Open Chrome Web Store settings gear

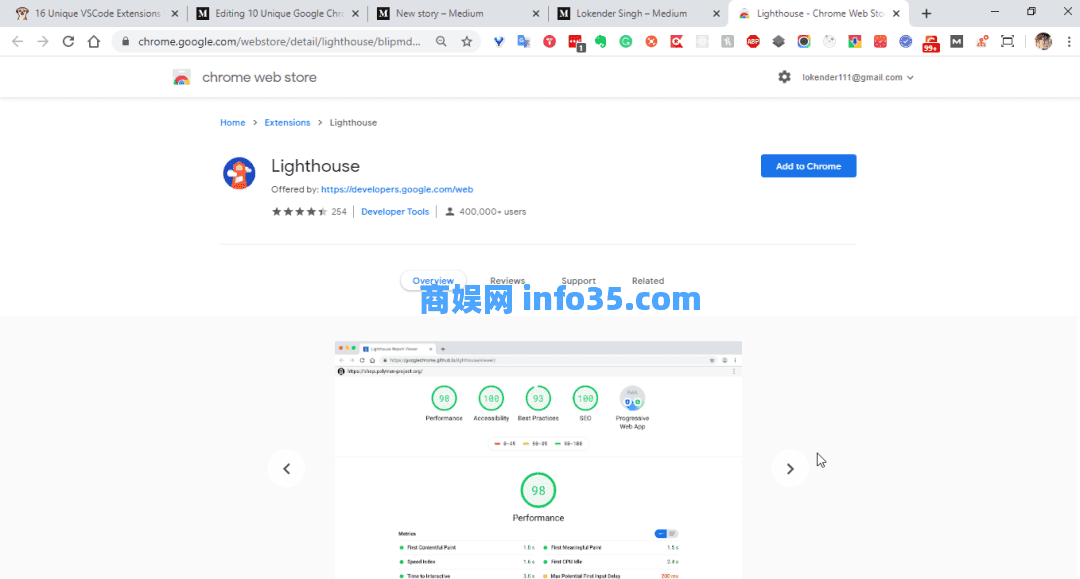pos(785,77)
